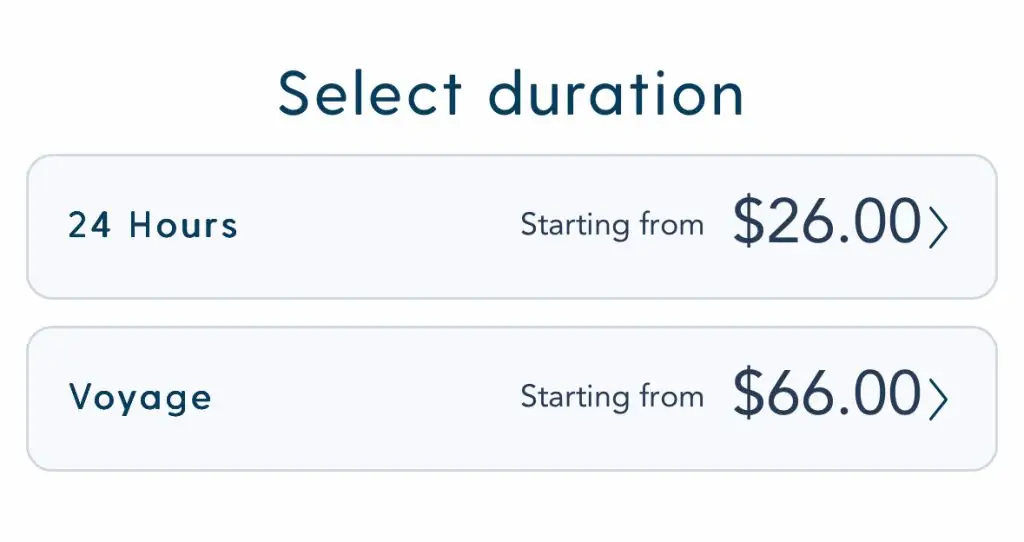Image resolution: width=1024 pixels, height=542 pixels.
Task: Click "Starting from" in the 24 Hours row
Action: click(612, 225)
